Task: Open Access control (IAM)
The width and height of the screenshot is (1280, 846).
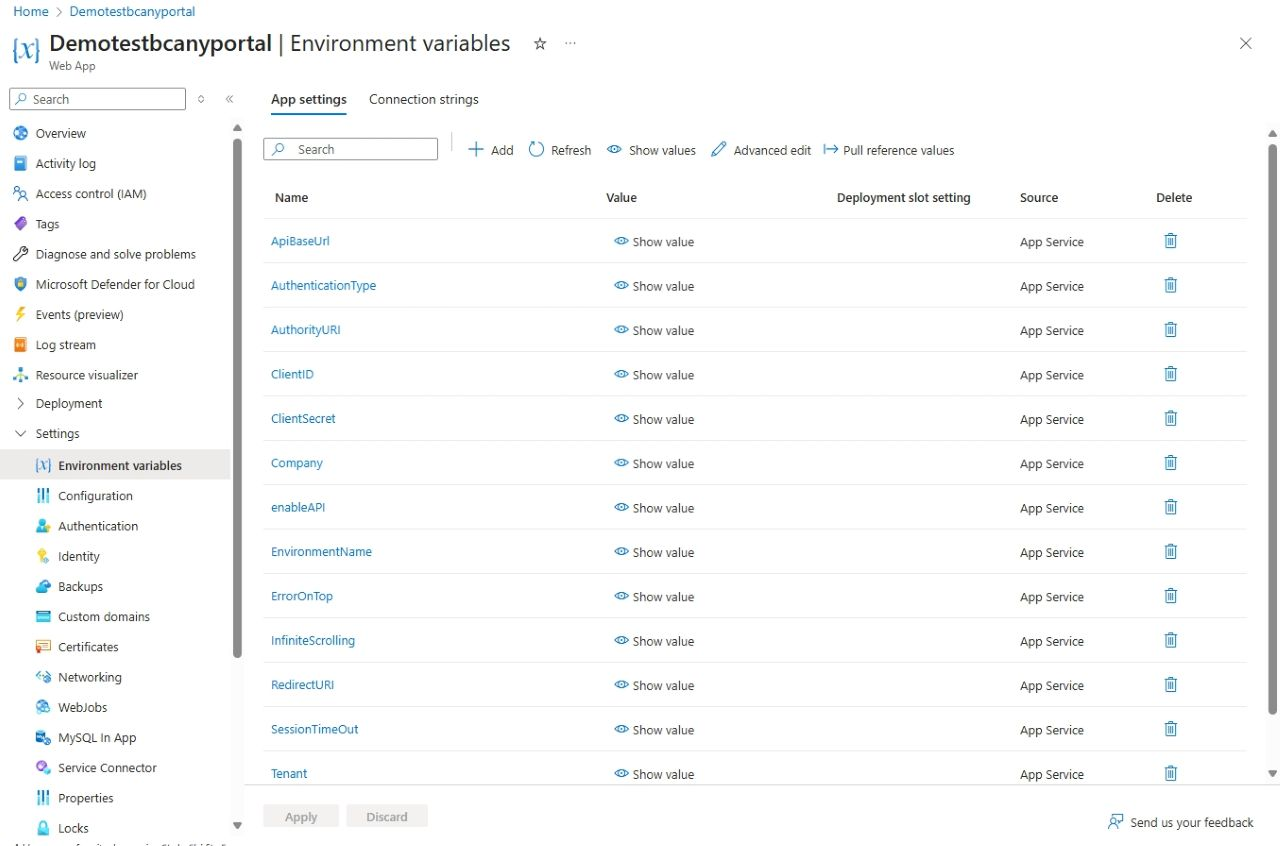Action: click(x=90, y=194)
